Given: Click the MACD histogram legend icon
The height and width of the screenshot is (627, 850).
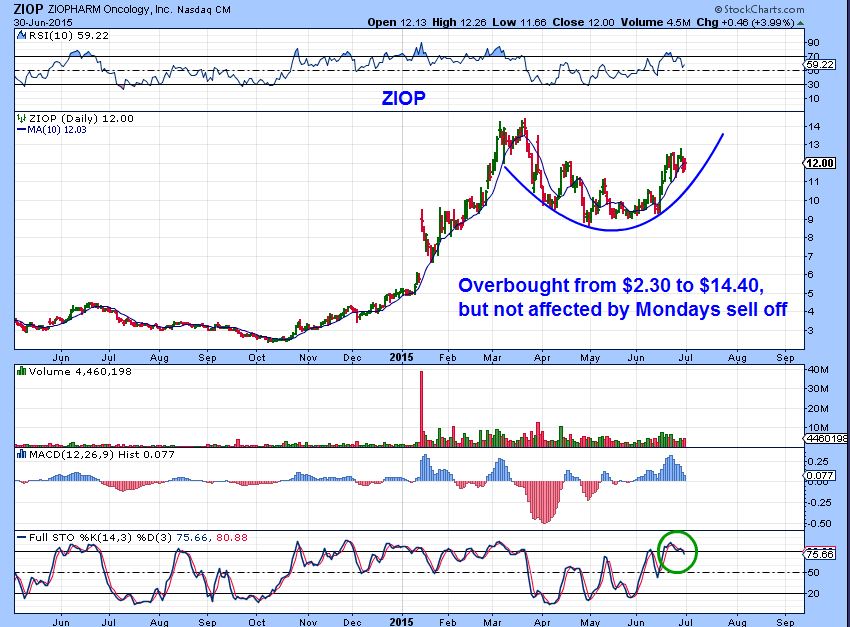Looking at the screenshot, I should pyautogui.click(x=22, y=454).
